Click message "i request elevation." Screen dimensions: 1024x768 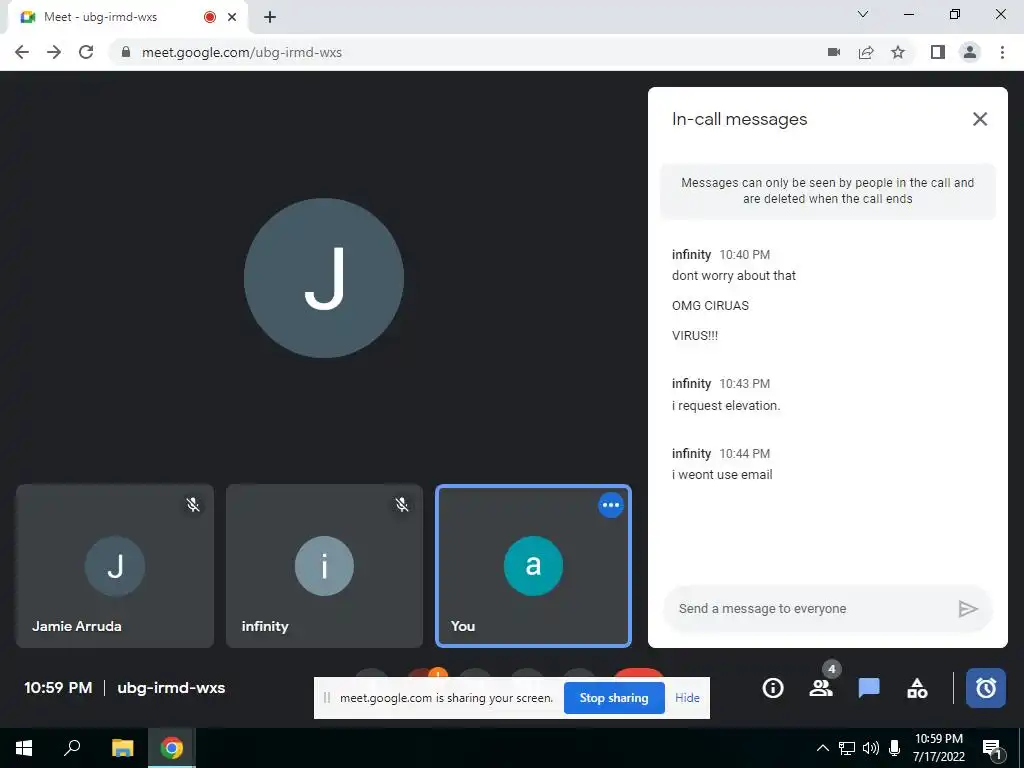[726, 406]
